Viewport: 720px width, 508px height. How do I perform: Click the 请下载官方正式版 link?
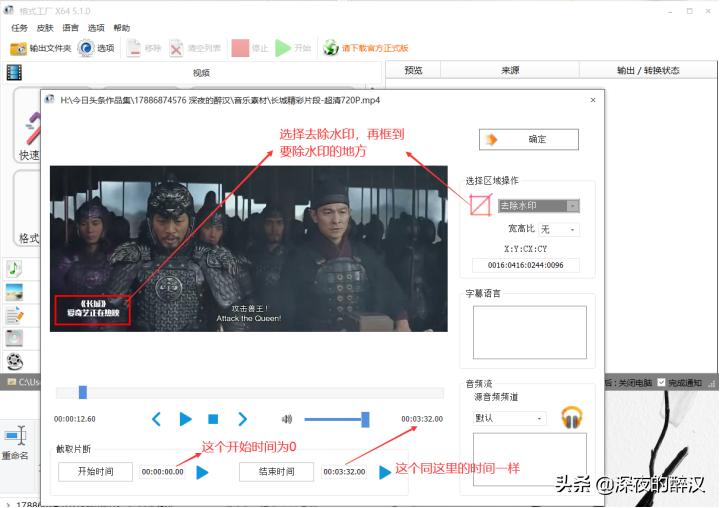(x=375, y=48)
